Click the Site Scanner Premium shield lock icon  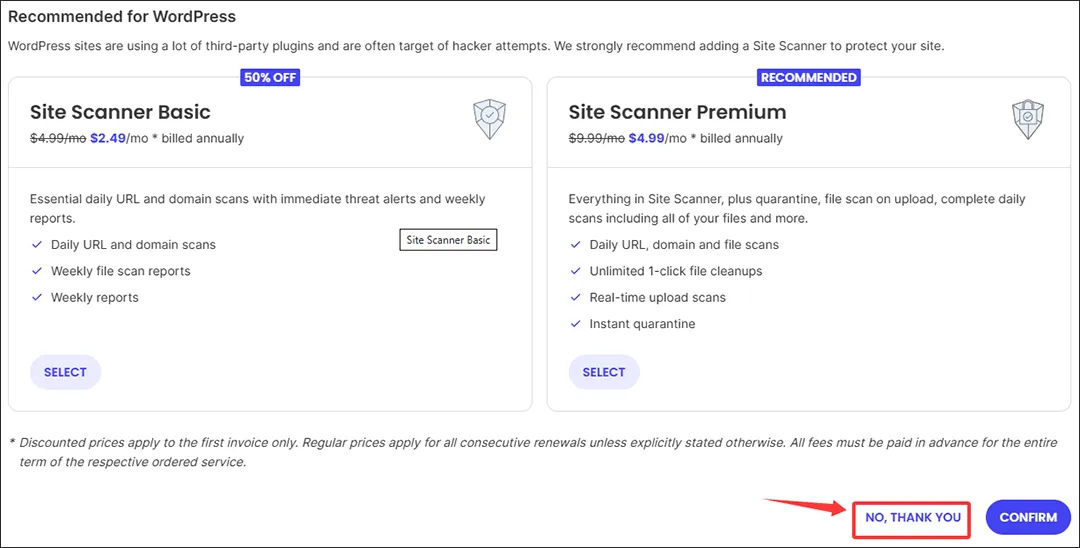(x=1028, y=118)
